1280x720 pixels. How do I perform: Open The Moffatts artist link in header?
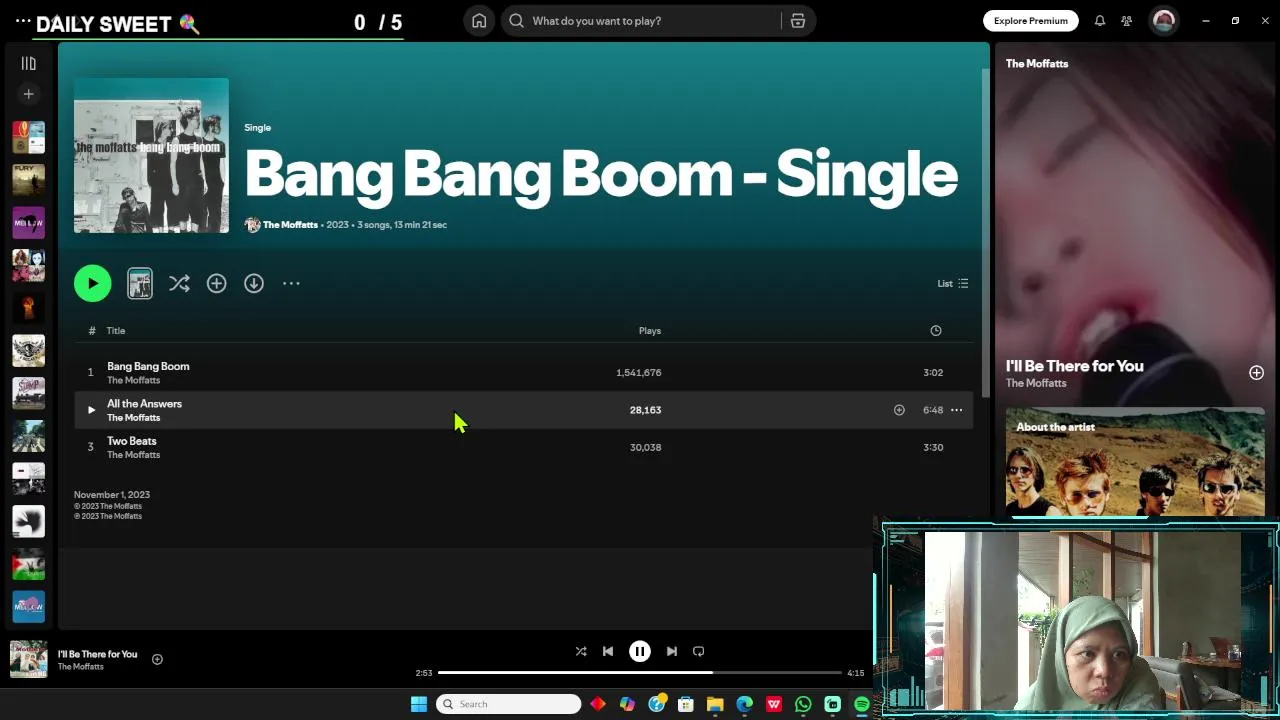[x=290, y=225]
